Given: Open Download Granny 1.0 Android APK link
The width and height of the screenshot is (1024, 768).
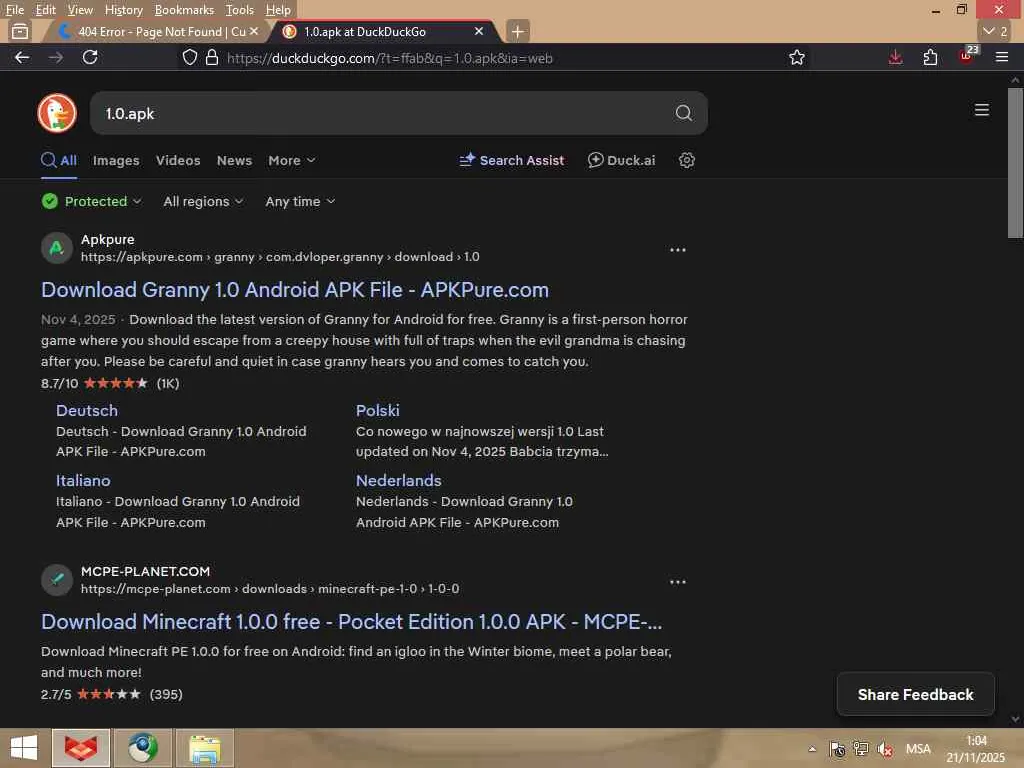Looking at the screenshot, I should click(295, 289).
